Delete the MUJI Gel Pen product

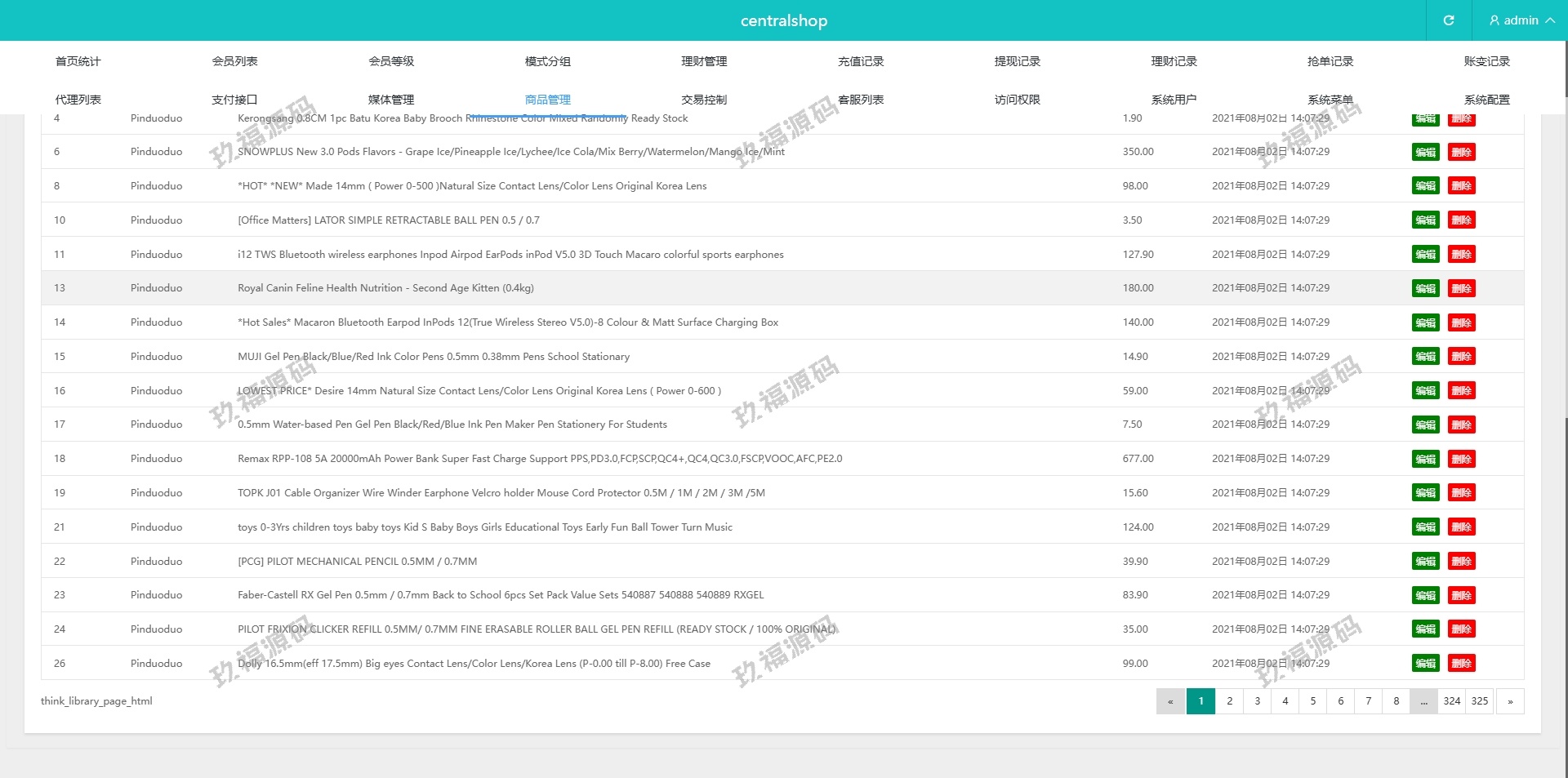(x=1461, y=357)
